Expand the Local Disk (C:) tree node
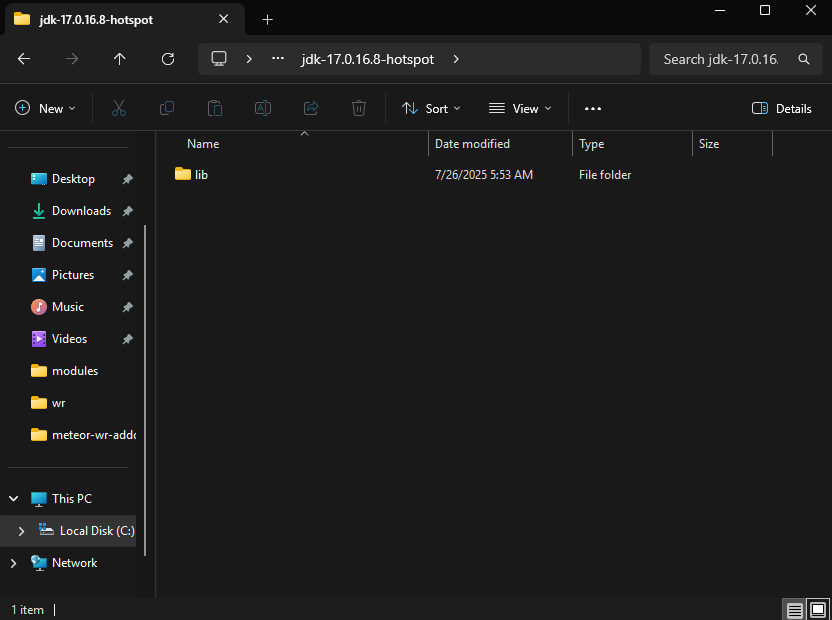The height and width of the screenshot is (620, 832). coord(21,531)
